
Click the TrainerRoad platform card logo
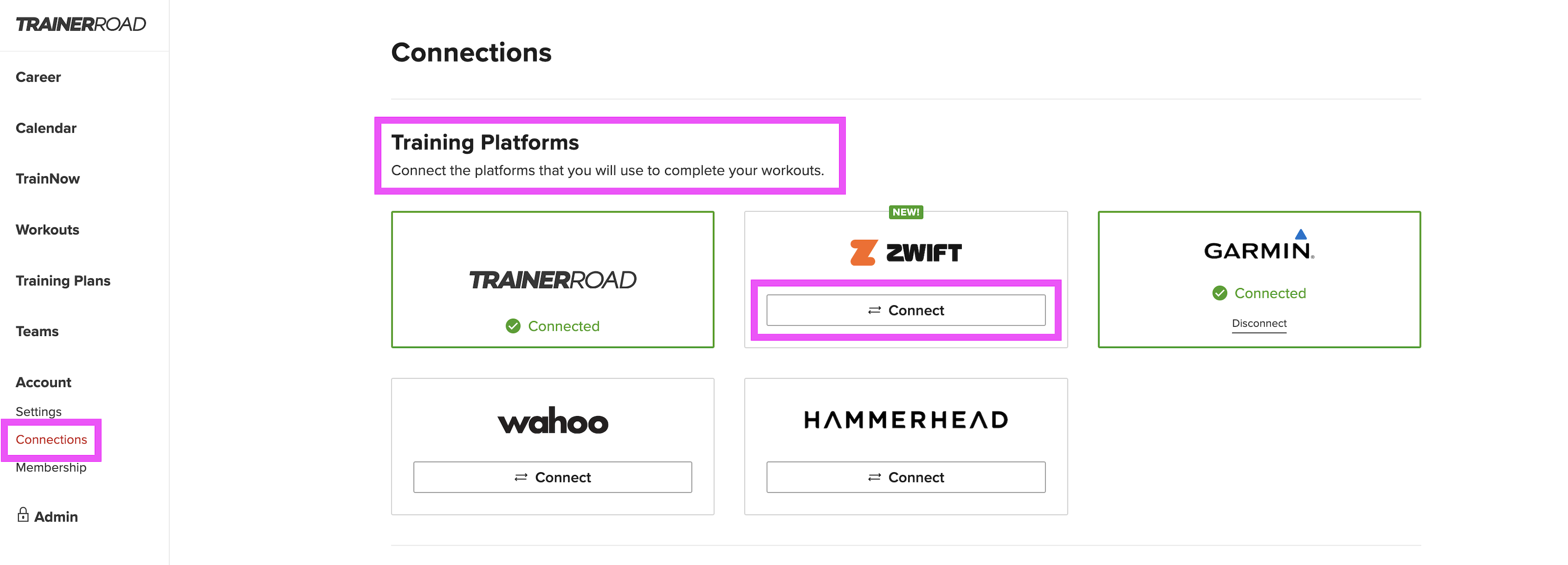553,280
